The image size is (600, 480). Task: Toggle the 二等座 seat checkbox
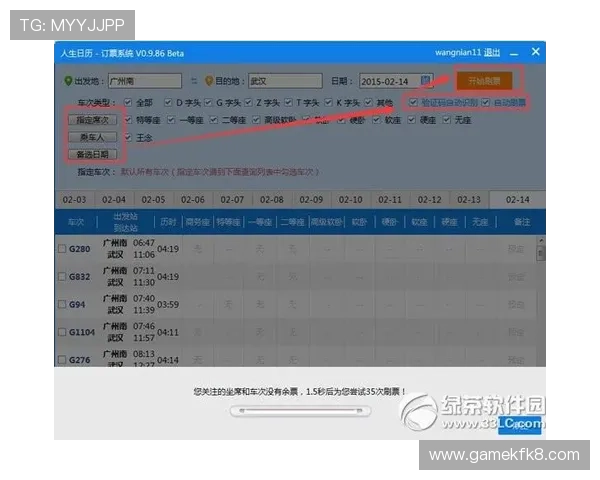coord(214,120)
